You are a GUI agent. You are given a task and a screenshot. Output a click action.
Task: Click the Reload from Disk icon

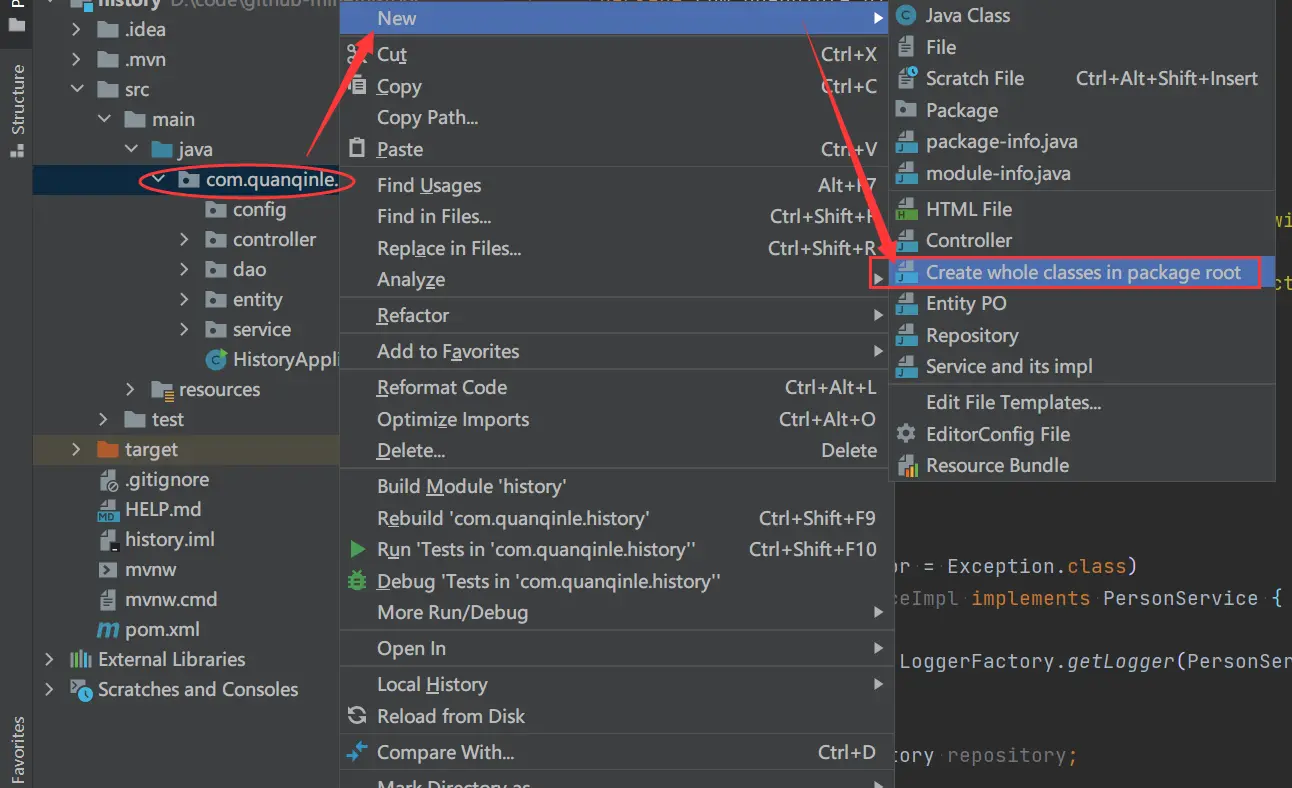point(357,716)
